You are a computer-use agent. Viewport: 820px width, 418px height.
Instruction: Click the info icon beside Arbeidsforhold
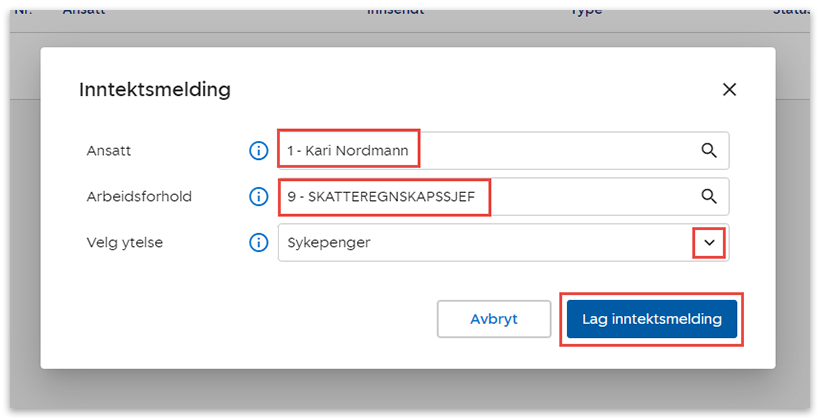click(x=258, y=197)
